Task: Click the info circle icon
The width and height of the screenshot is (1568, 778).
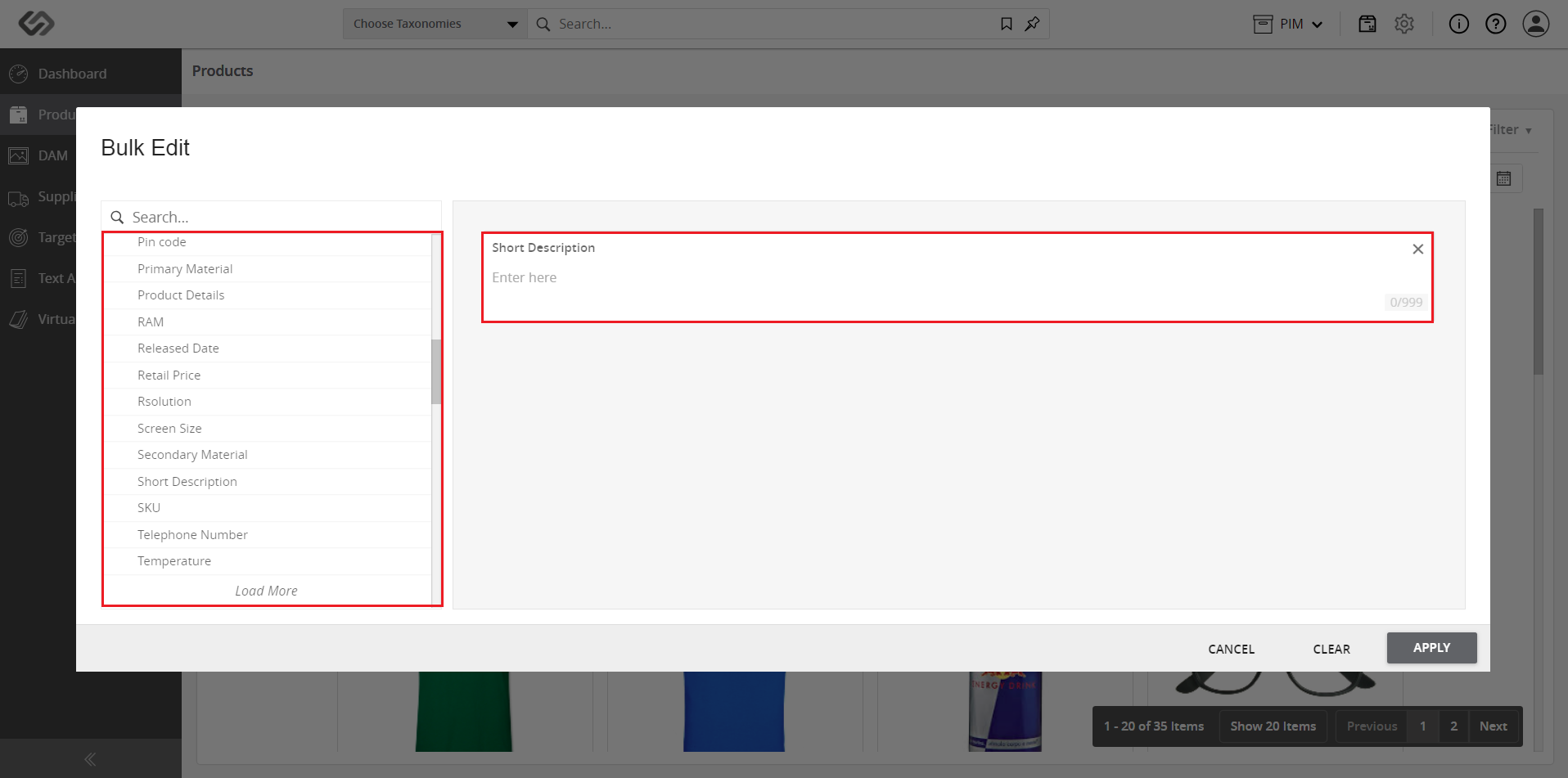Action: [x=1458, y=24]
